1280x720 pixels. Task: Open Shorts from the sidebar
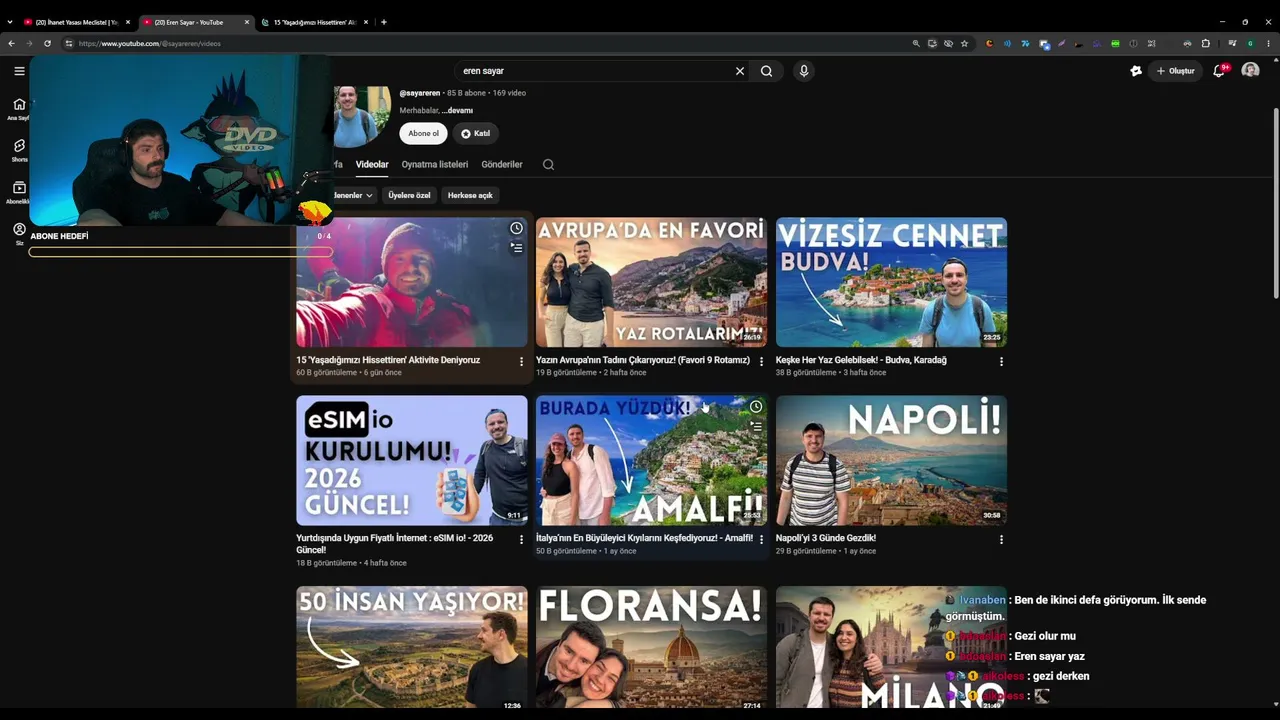(19, 150)
